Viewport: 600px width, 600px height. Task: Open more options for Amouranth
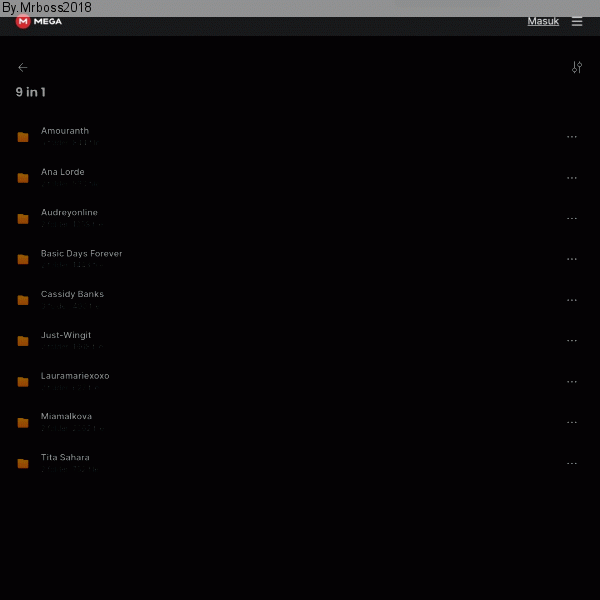[572, 137]
